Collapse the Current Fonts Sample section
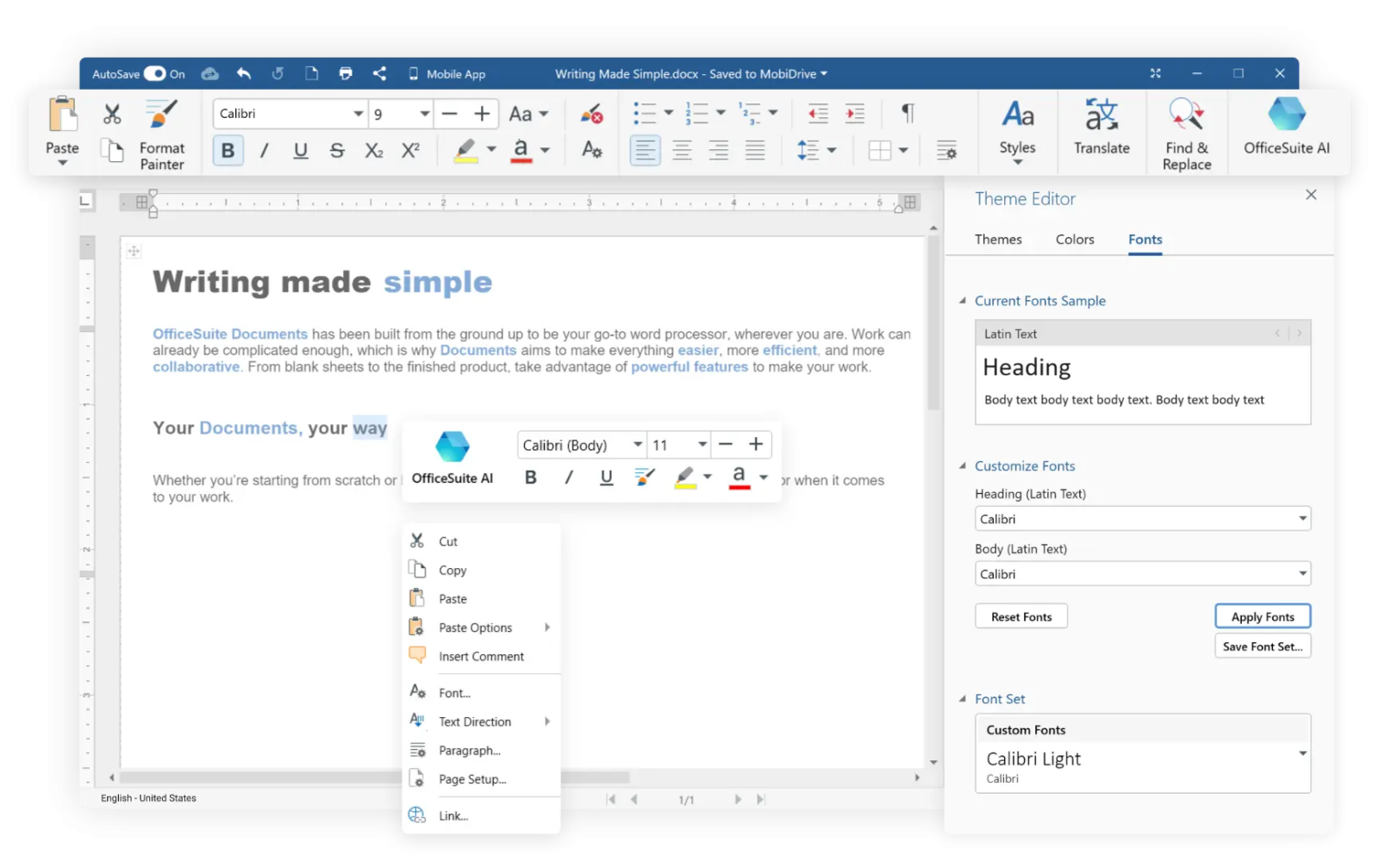The width and height of the screenshot is (1379, 868). coord(963,301)
